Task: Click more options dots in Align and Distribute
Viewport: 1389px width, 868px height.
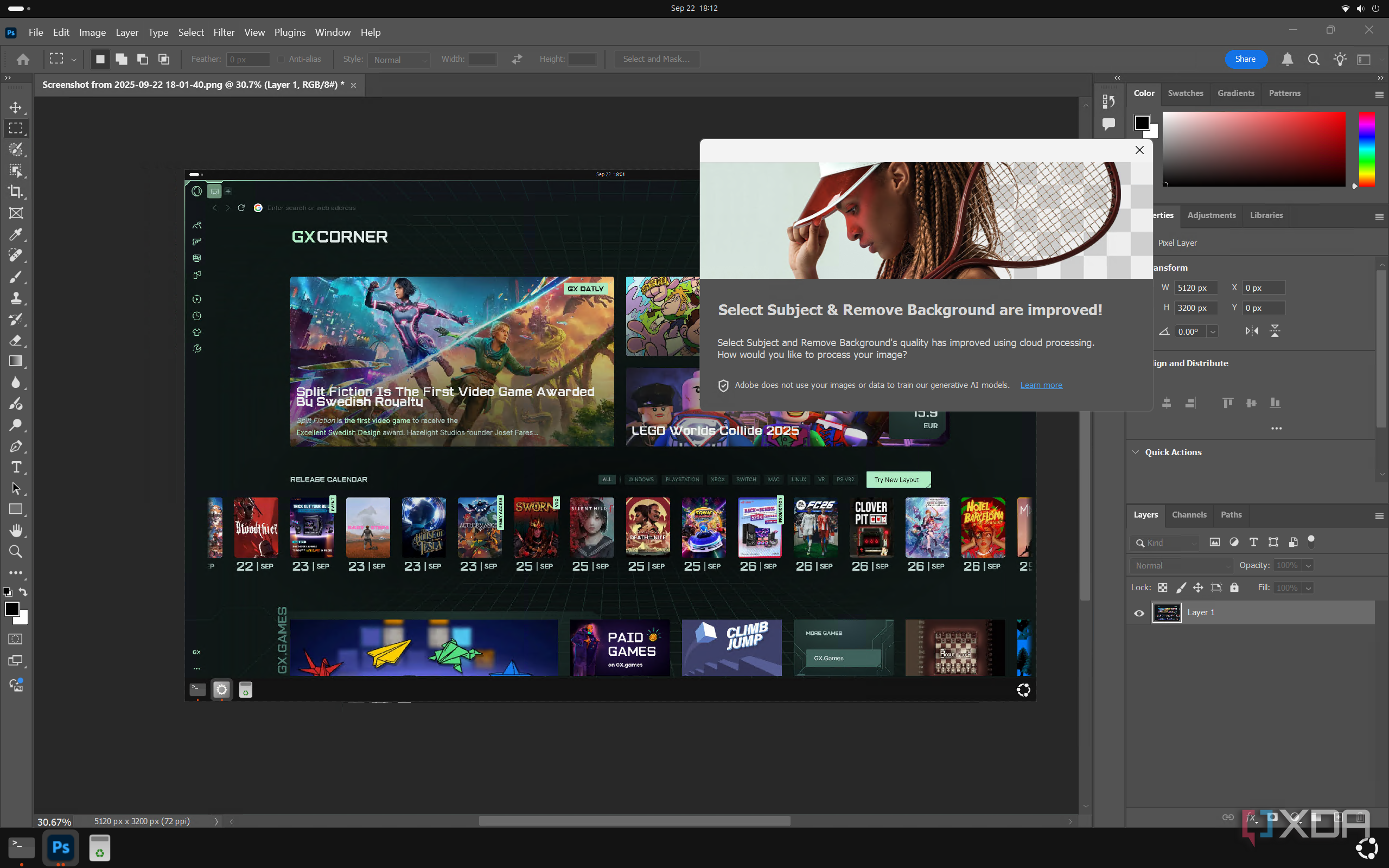Action: (1276, 428)
